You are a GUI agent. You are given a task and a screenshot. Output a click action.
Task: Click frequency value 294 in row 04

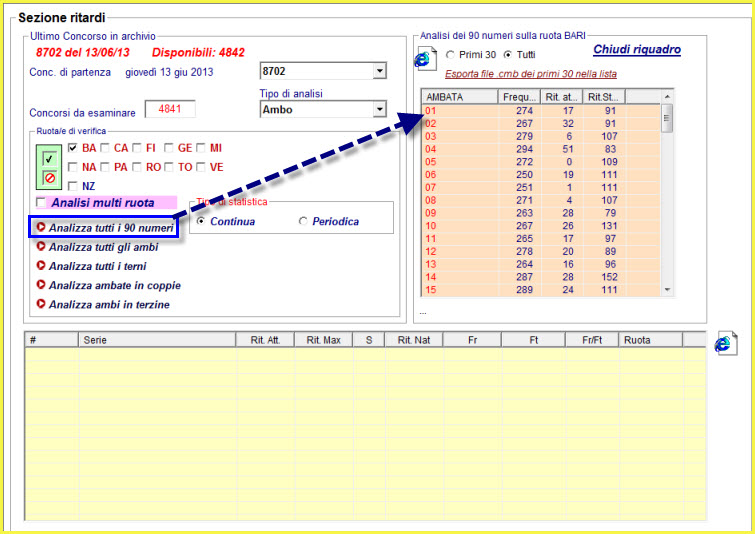click(x=524, y=149)
